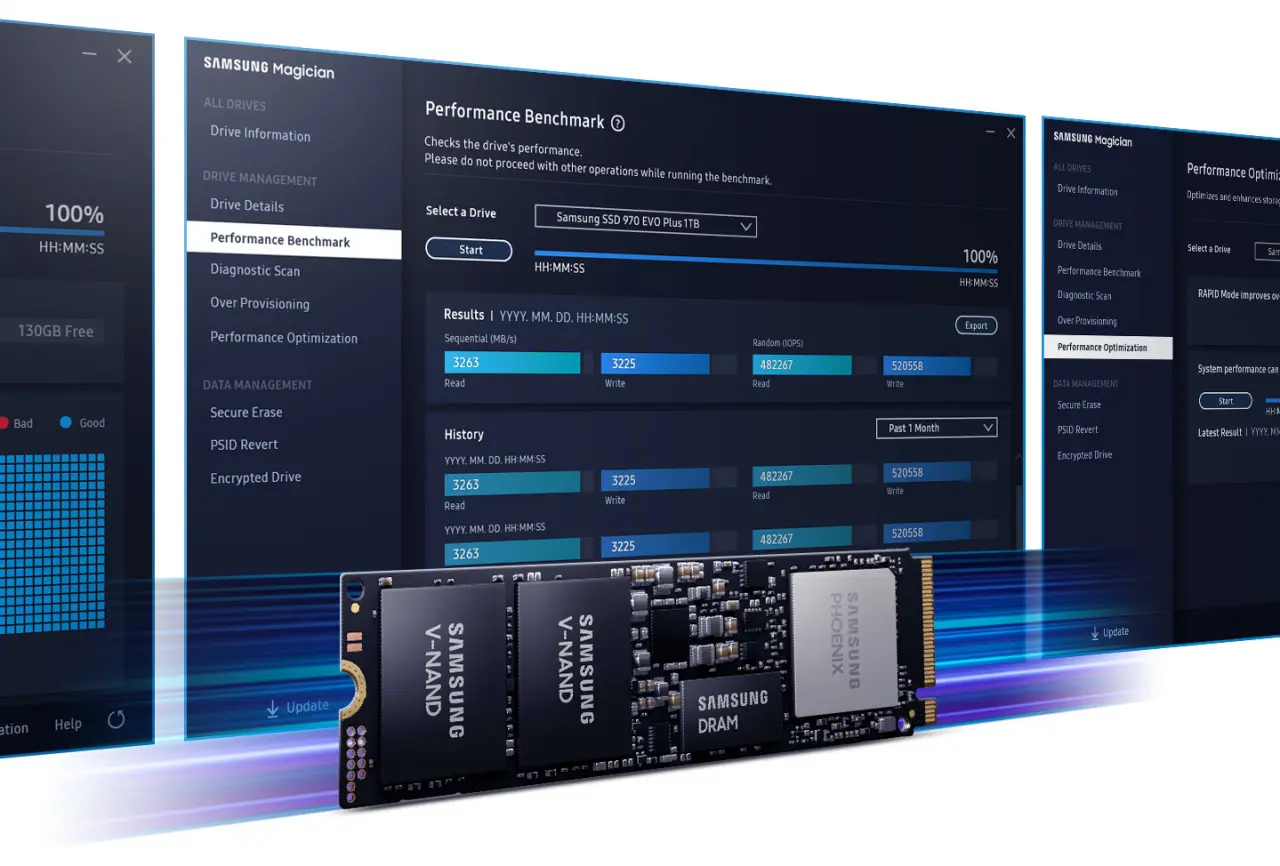Screen dimensions: 1280x866
Task: Change the History filter from Past 1 Month
Action: pos(935,427)
